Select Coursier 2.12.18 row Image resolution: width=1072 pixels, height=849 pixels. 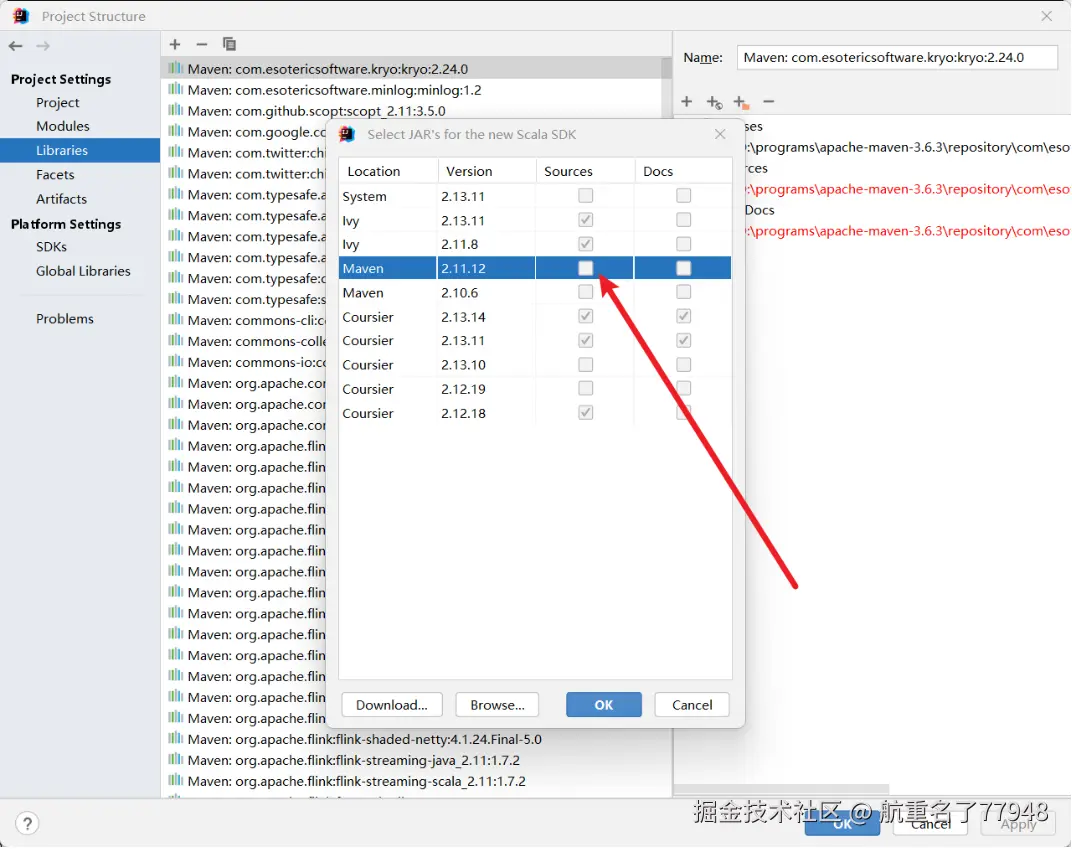[535, 413]
